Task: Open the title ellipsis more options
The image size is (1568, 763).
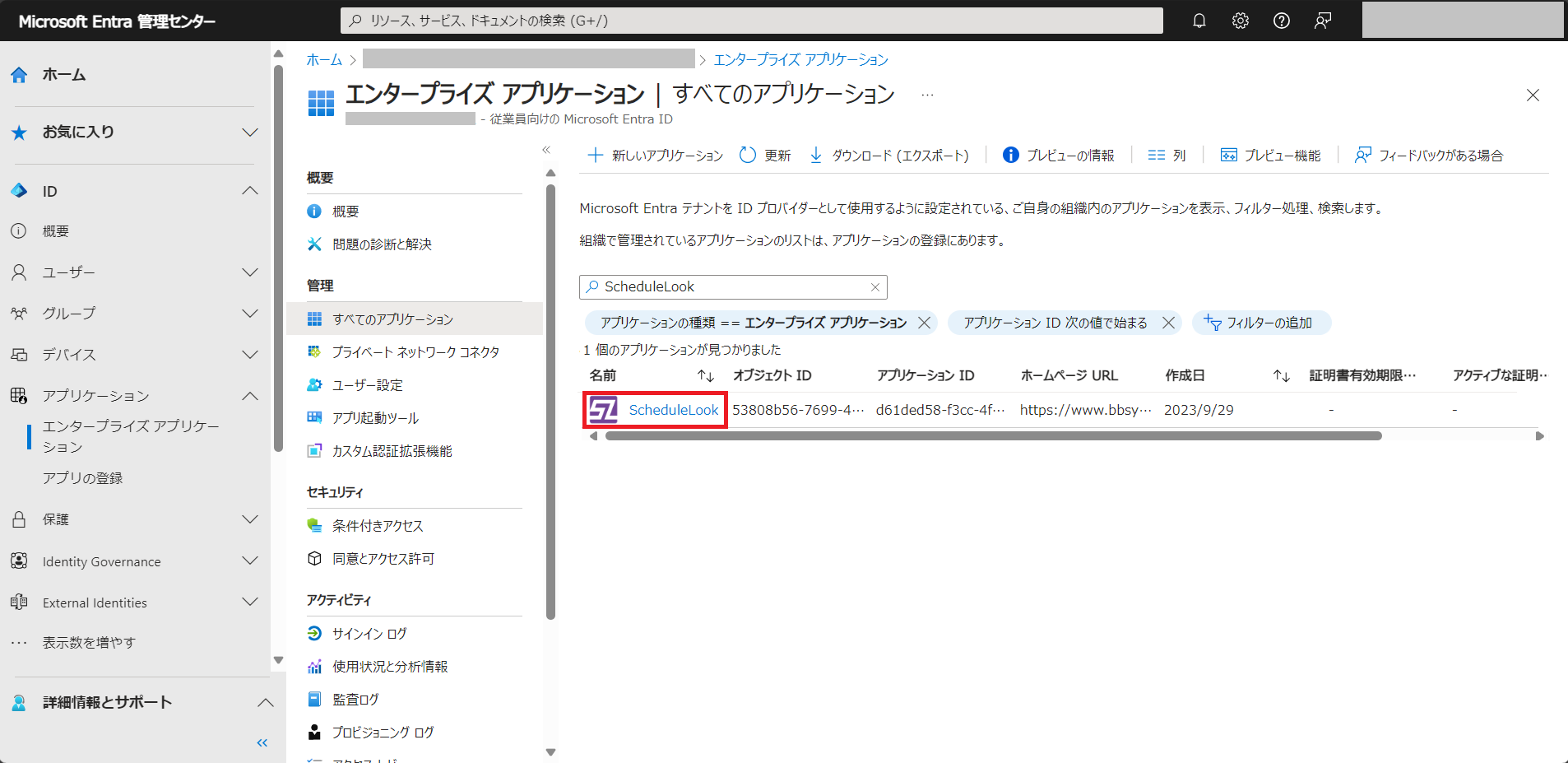Action: [x=927, y=95]
